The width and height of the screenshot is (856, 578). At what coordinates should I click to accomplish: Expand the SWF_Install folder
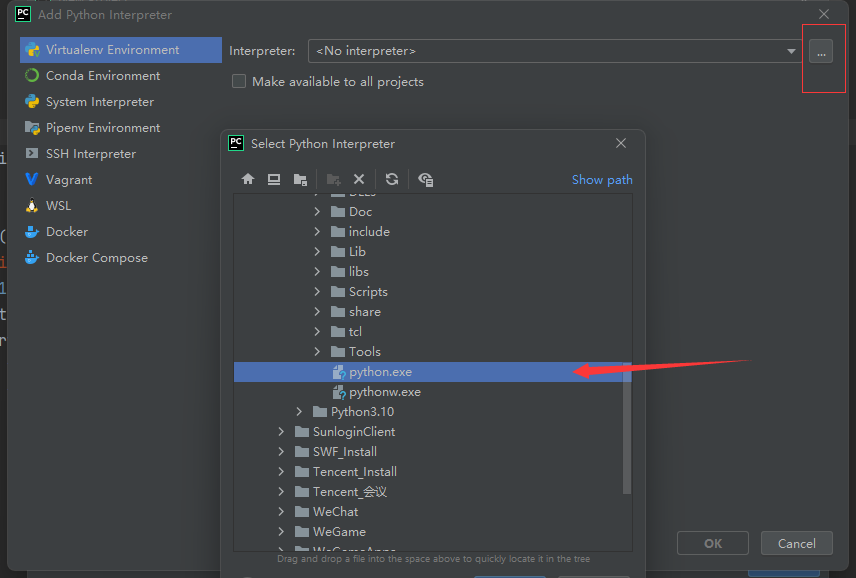tap(281, 451)
